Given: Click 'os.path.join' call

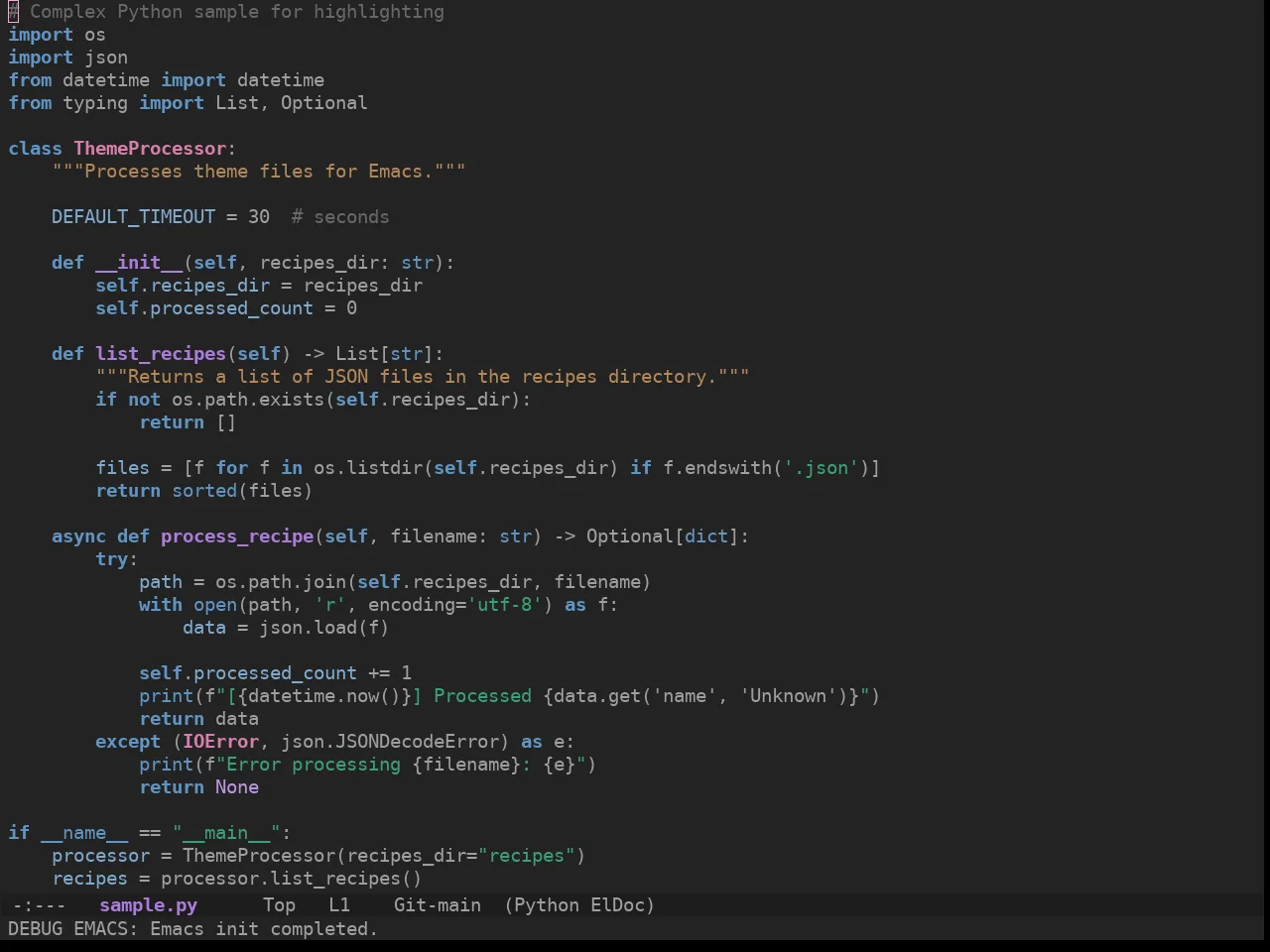Looking at the screenshot, I should (281, 582).
